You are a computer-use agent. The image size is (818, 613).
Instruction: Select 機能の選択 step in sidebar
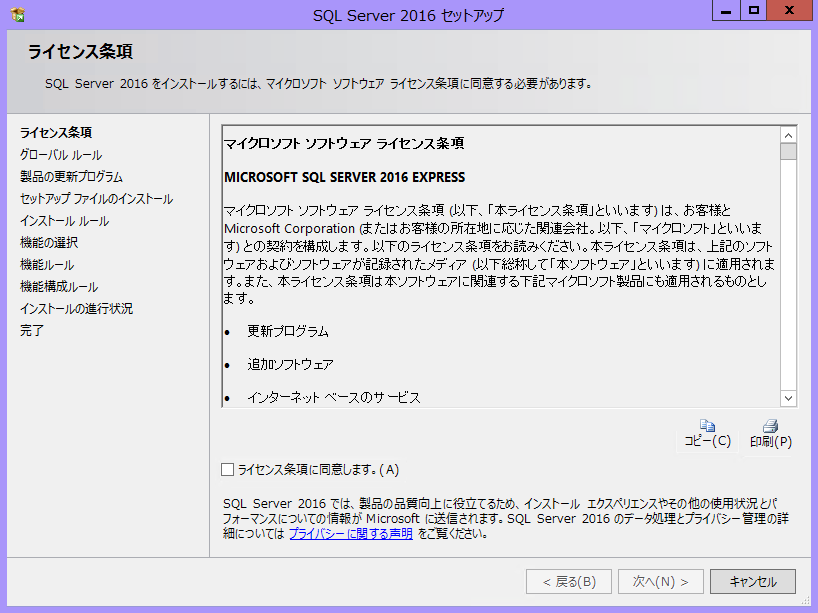(x=49, y=243)
